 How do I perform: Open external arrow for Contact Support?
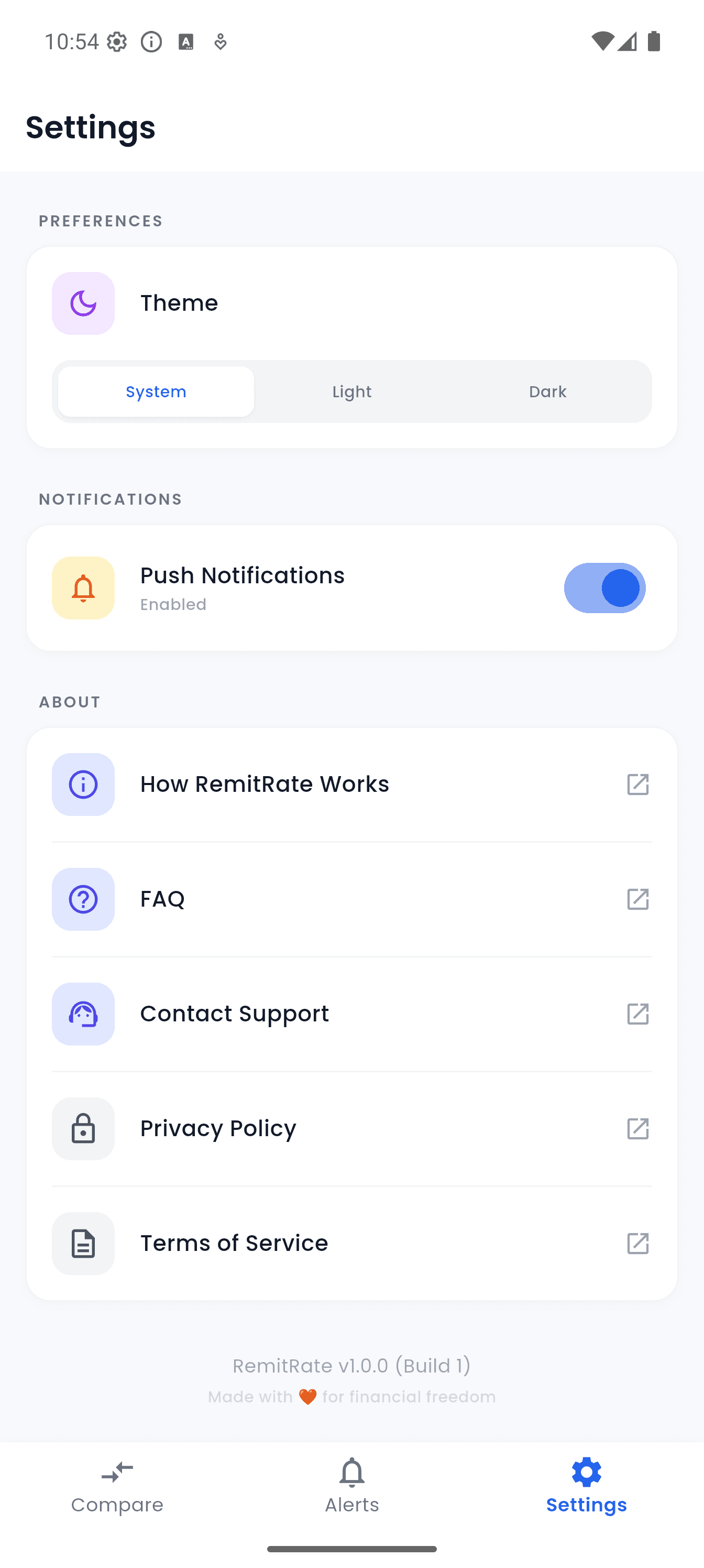tap(637, 1014)
